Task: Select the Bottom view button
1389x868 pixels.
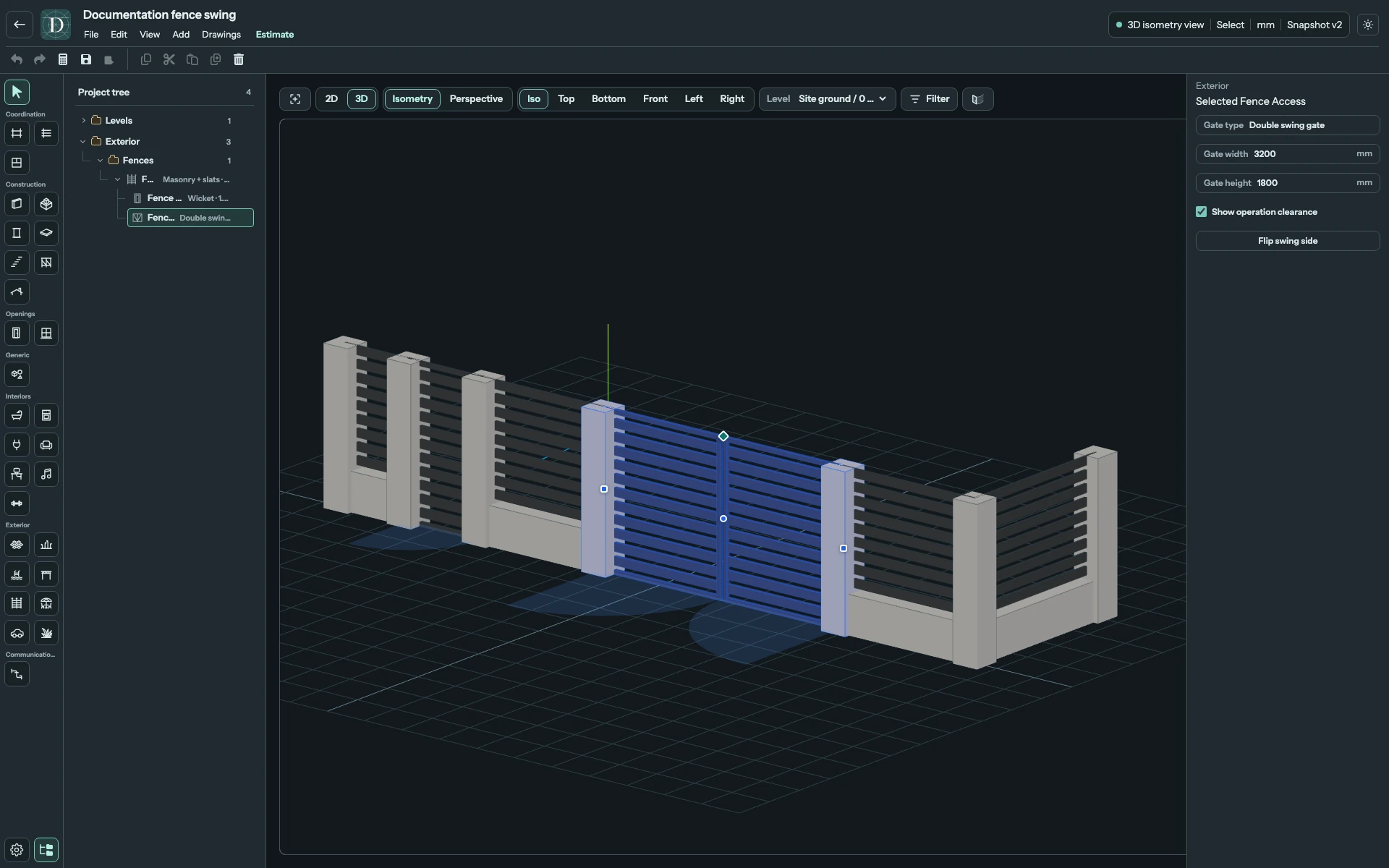Action: point(608,99)
